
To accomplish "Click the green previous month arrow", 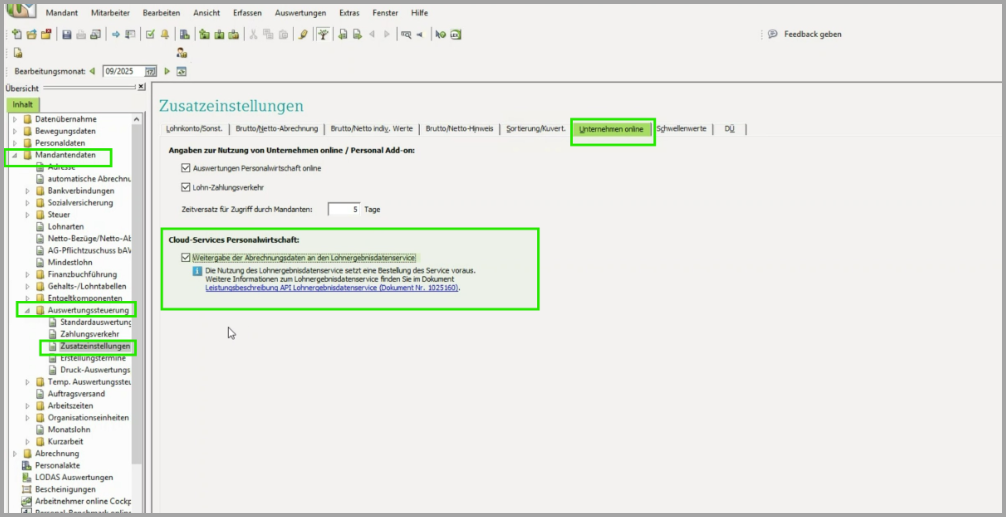I will click(x=92, y=71).
